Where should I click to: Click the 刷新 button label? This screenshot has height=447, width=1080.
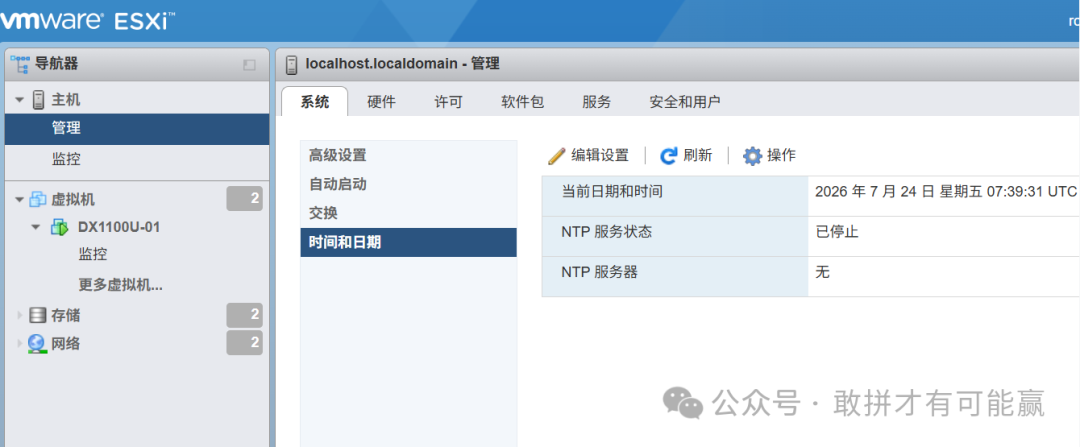(698, 156)
